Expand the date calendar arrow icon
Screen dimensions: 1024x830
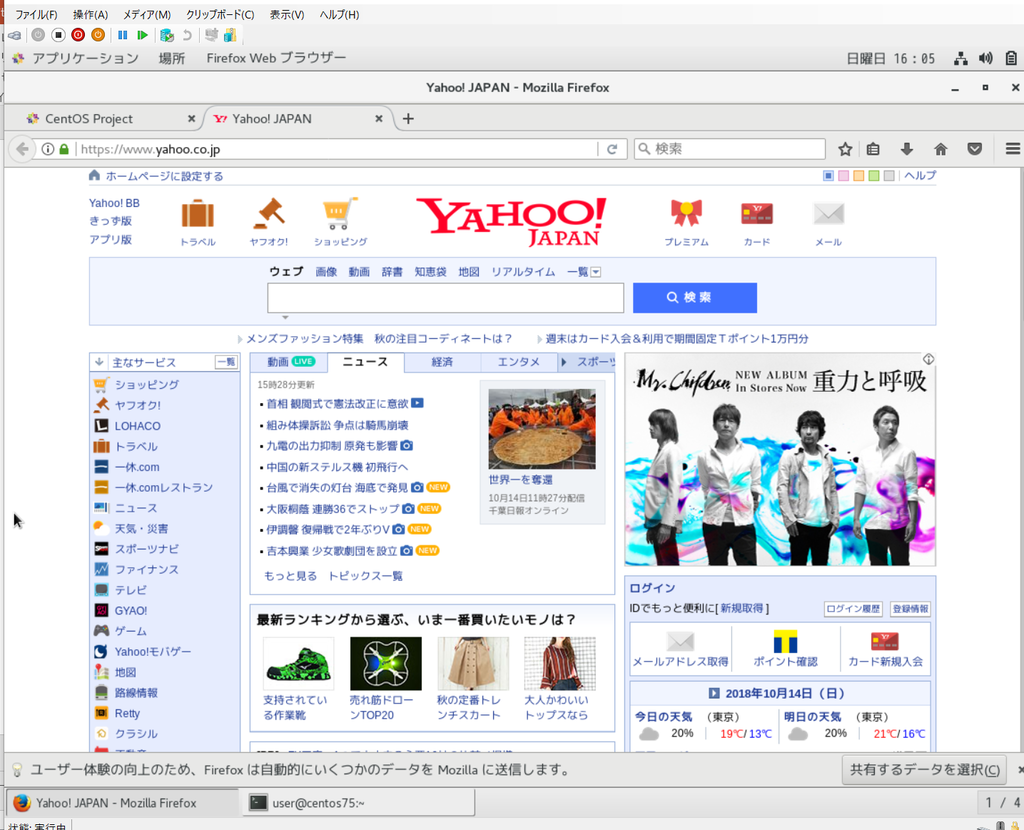tap(714, 694)
